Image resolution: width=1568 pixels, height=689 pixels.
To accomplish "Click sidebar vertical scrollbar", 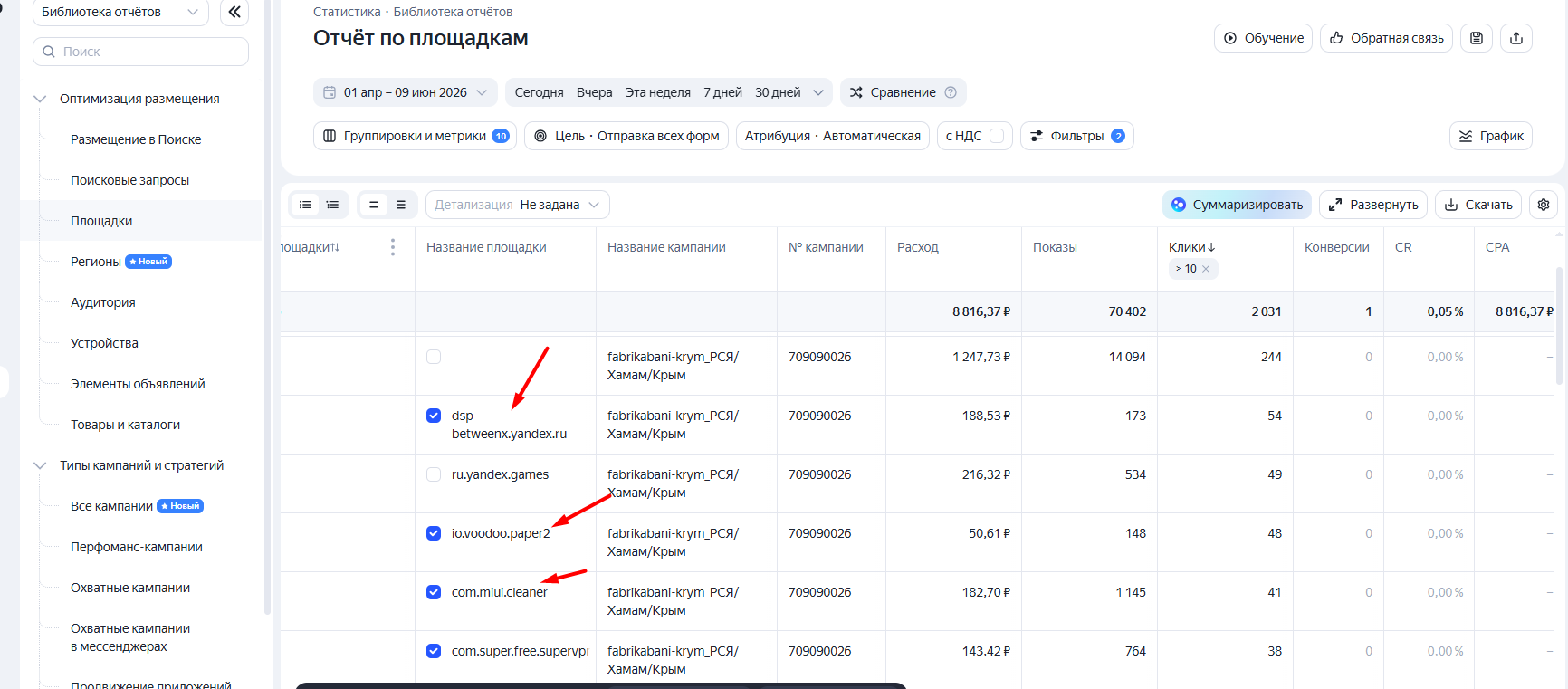I will [x=267, y=308].
